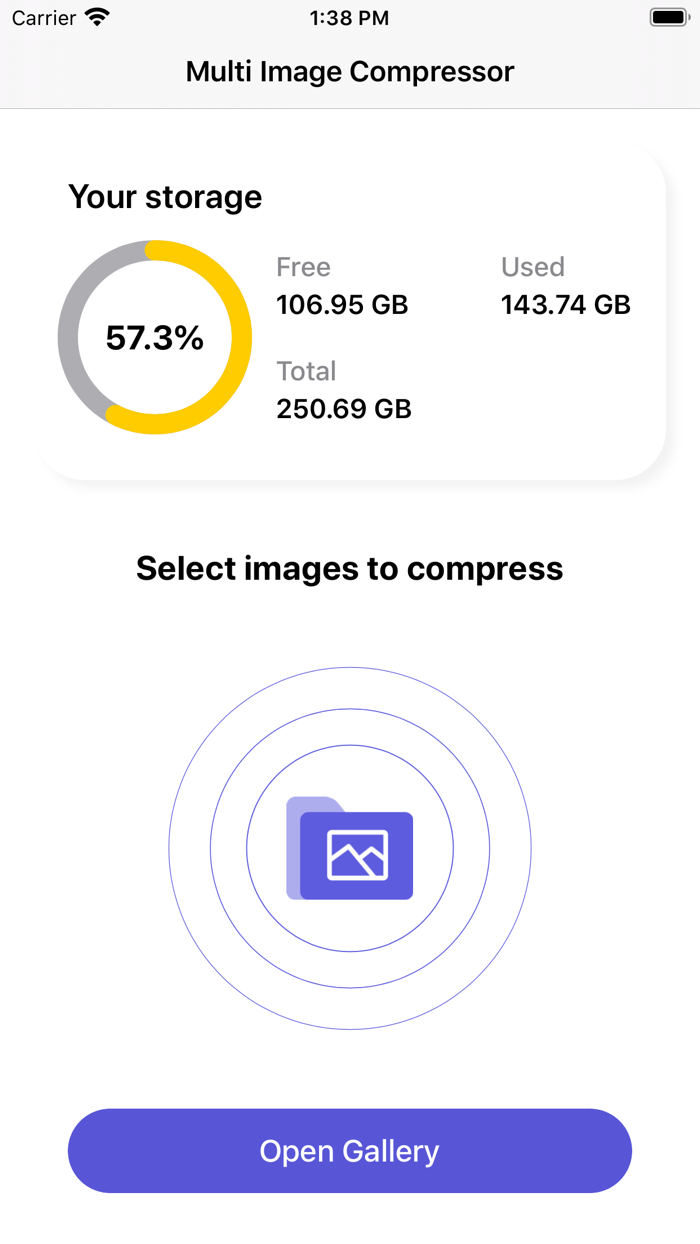The width and height of the screenshot is (700, 1244).
Task: Tap the Multi Image Compressor title
Action: tap(349, 71)
